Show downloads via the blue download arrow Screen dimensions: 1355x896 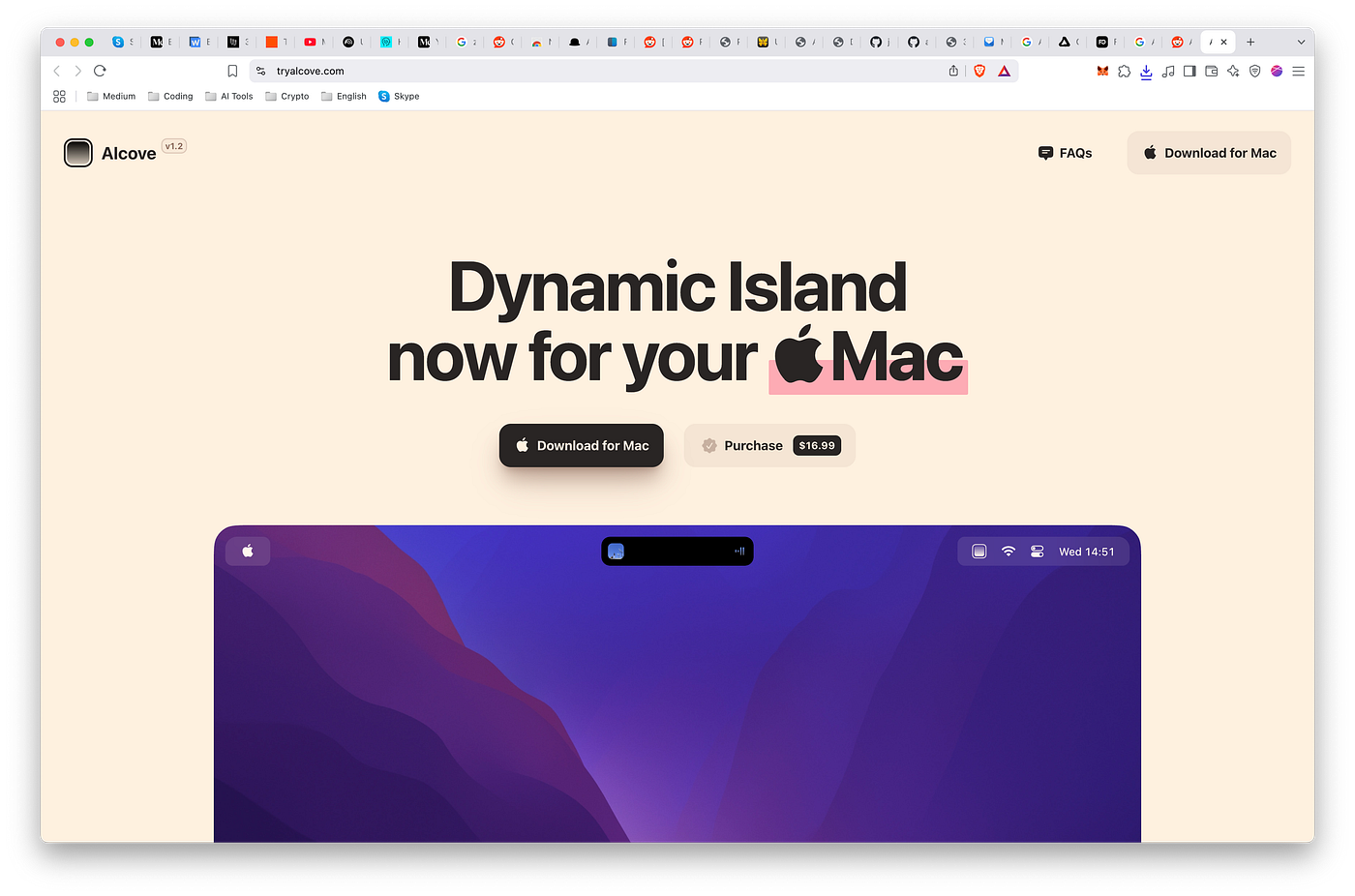[1146, 72]
